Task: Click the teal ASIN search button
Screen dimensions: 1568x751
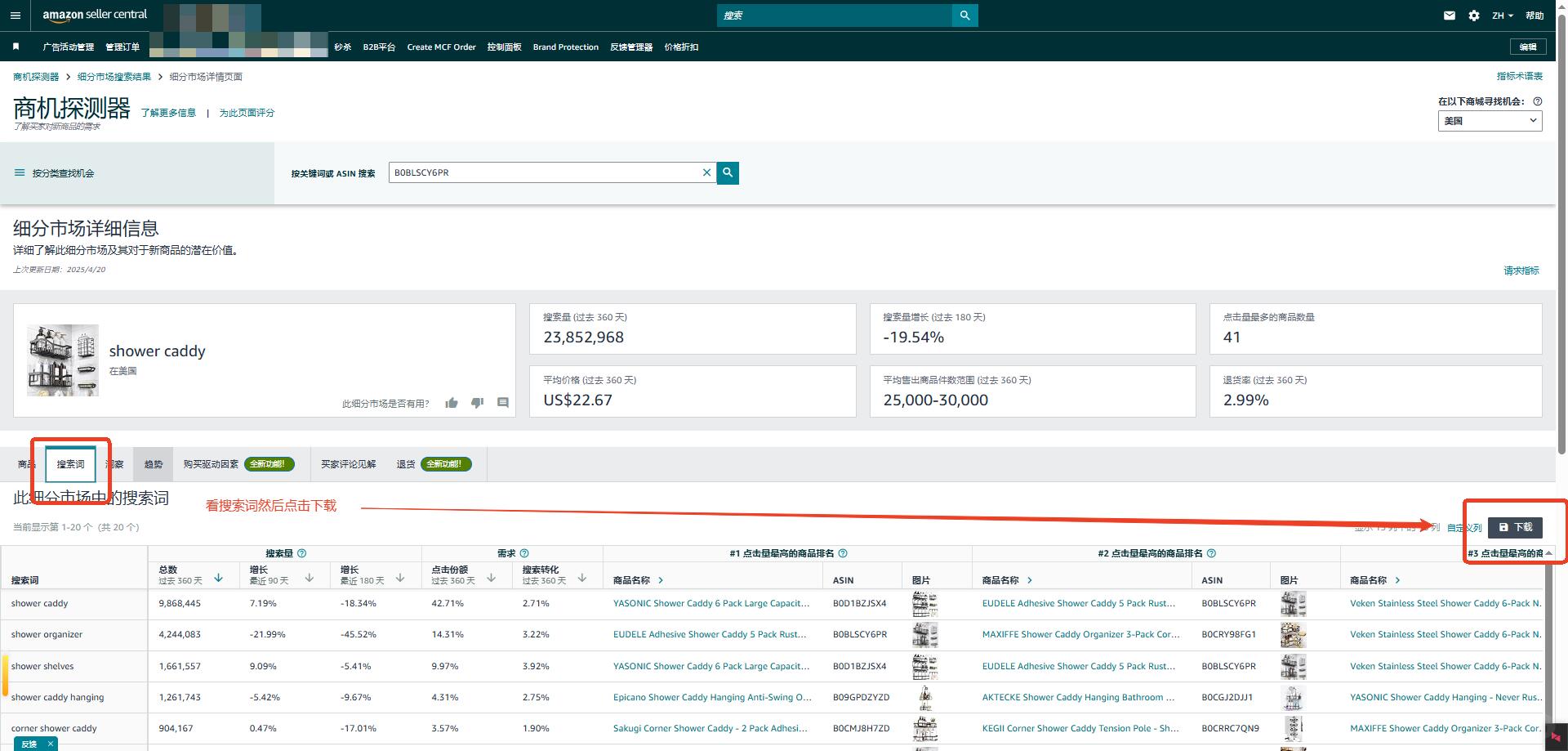Action: pos(728,172)
